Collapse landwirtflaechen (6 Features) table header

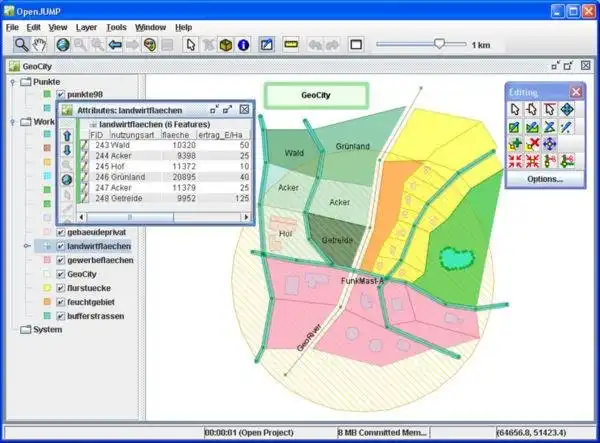click(93, 125)
